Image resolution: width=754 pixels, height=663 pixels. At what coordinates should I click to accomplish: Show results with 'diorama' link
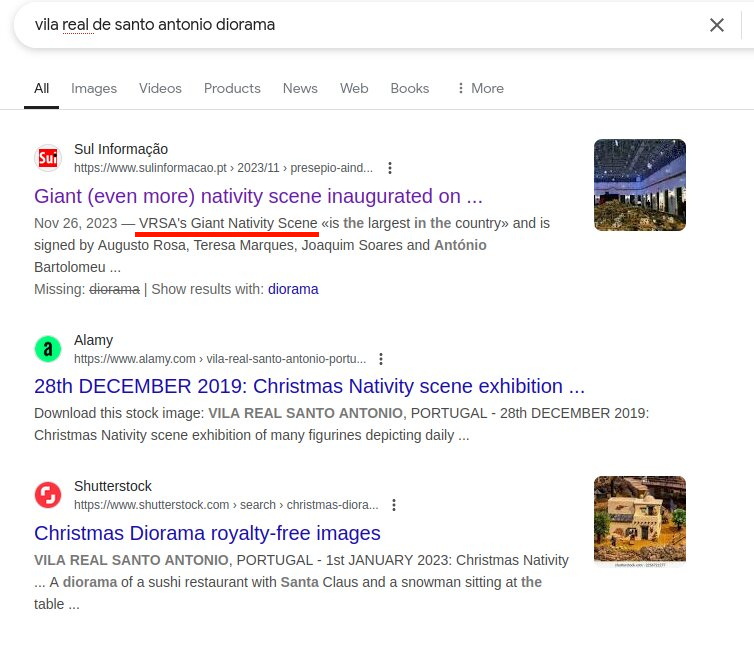293,289
